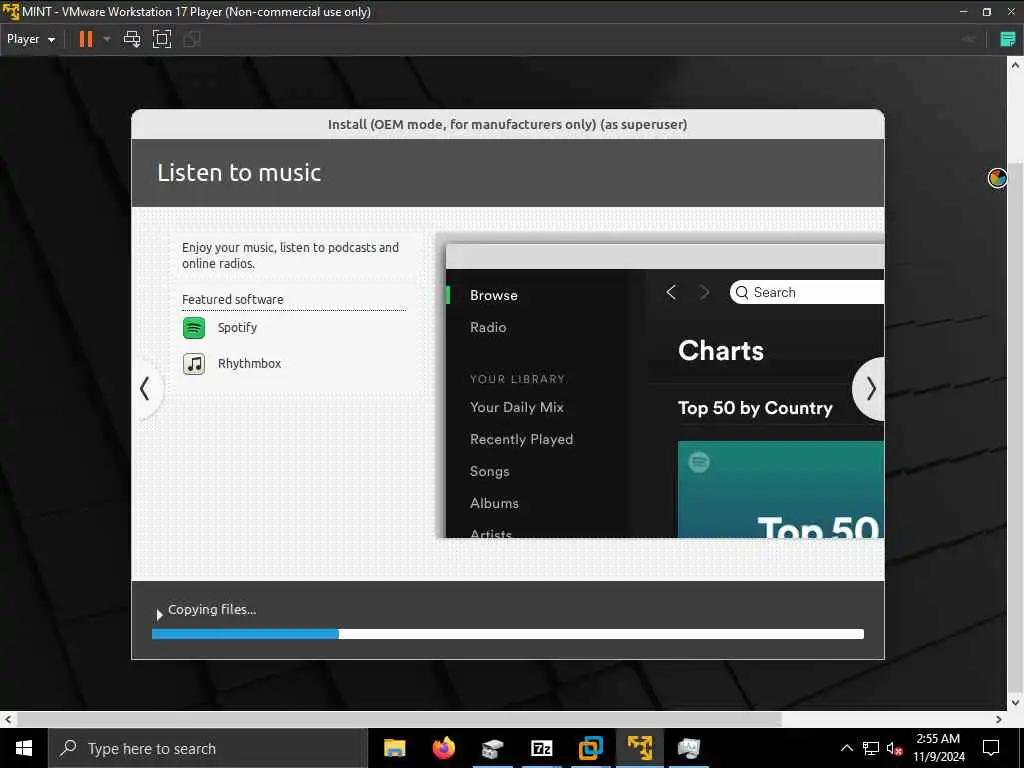Screen dimensions: 1024x768
Task: Click the Radio item in the slideshow picture
Action: coord(488,327)
